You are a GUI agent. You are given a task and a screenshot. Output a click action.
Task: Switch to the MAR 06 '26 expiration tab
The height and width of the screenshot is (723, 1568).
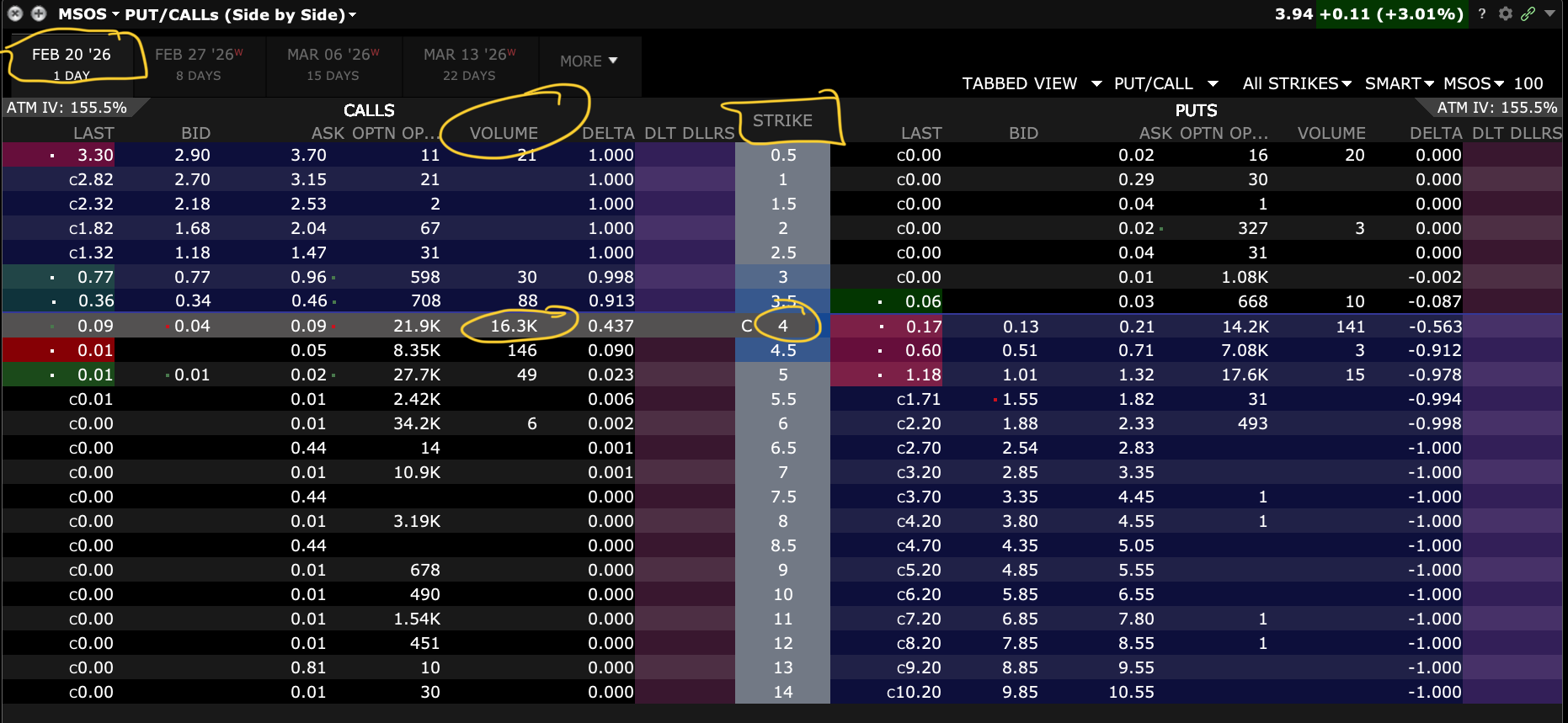(333, 64)
